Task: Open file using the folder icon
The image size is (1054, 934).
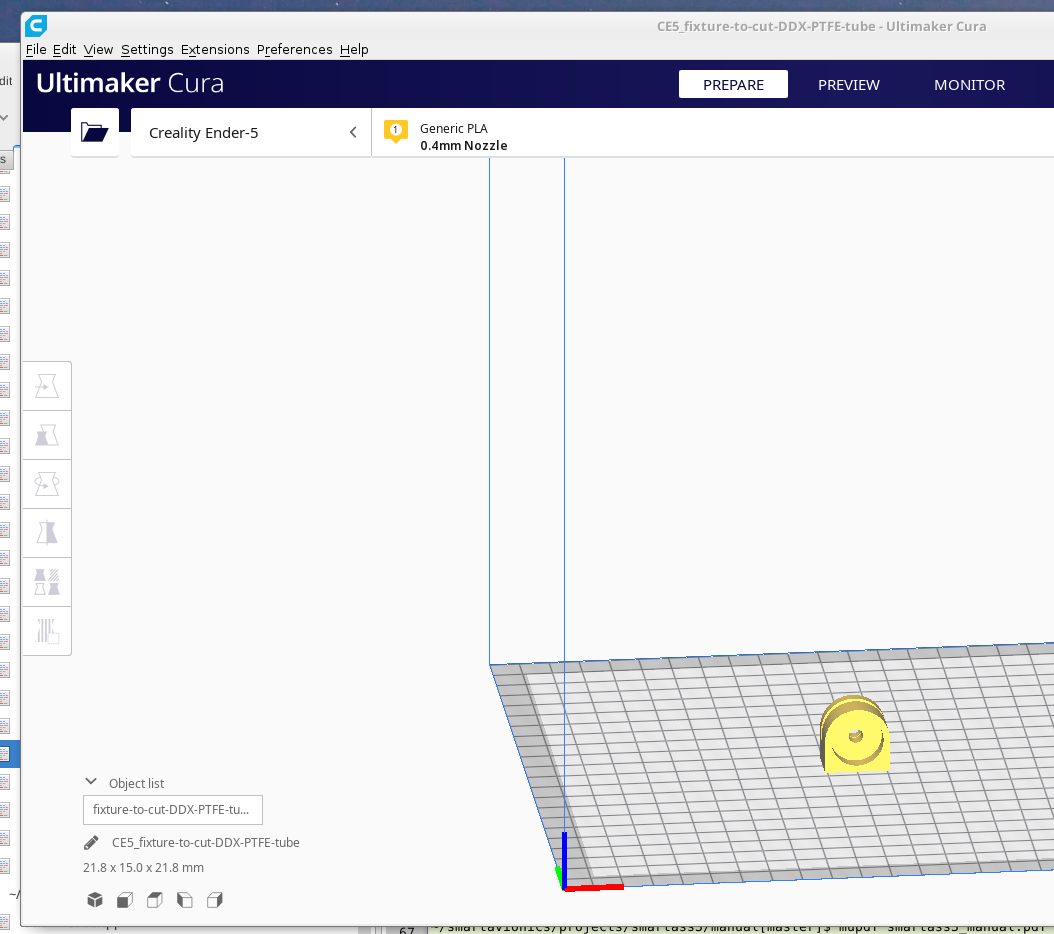Action: click(x=95, y=132)
